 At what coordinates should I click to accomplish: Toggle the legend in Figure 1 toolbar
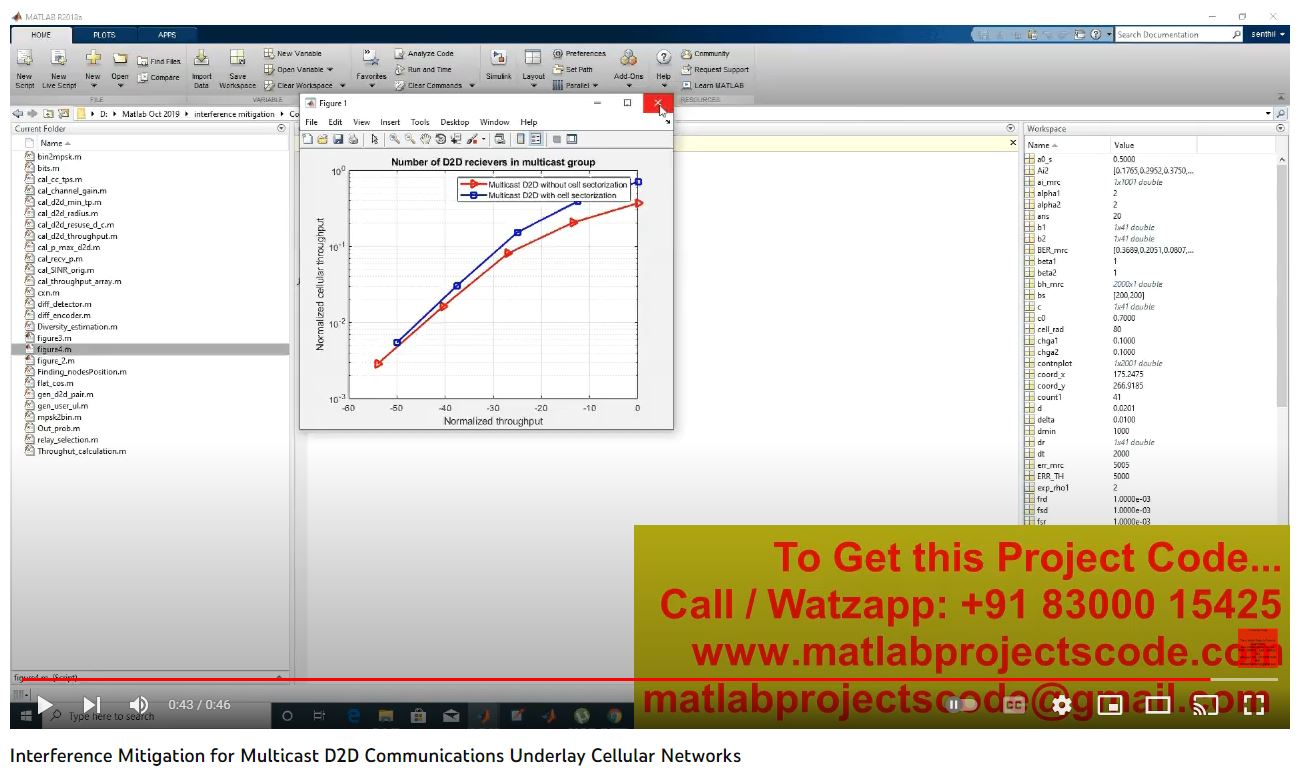click(536, 139)
